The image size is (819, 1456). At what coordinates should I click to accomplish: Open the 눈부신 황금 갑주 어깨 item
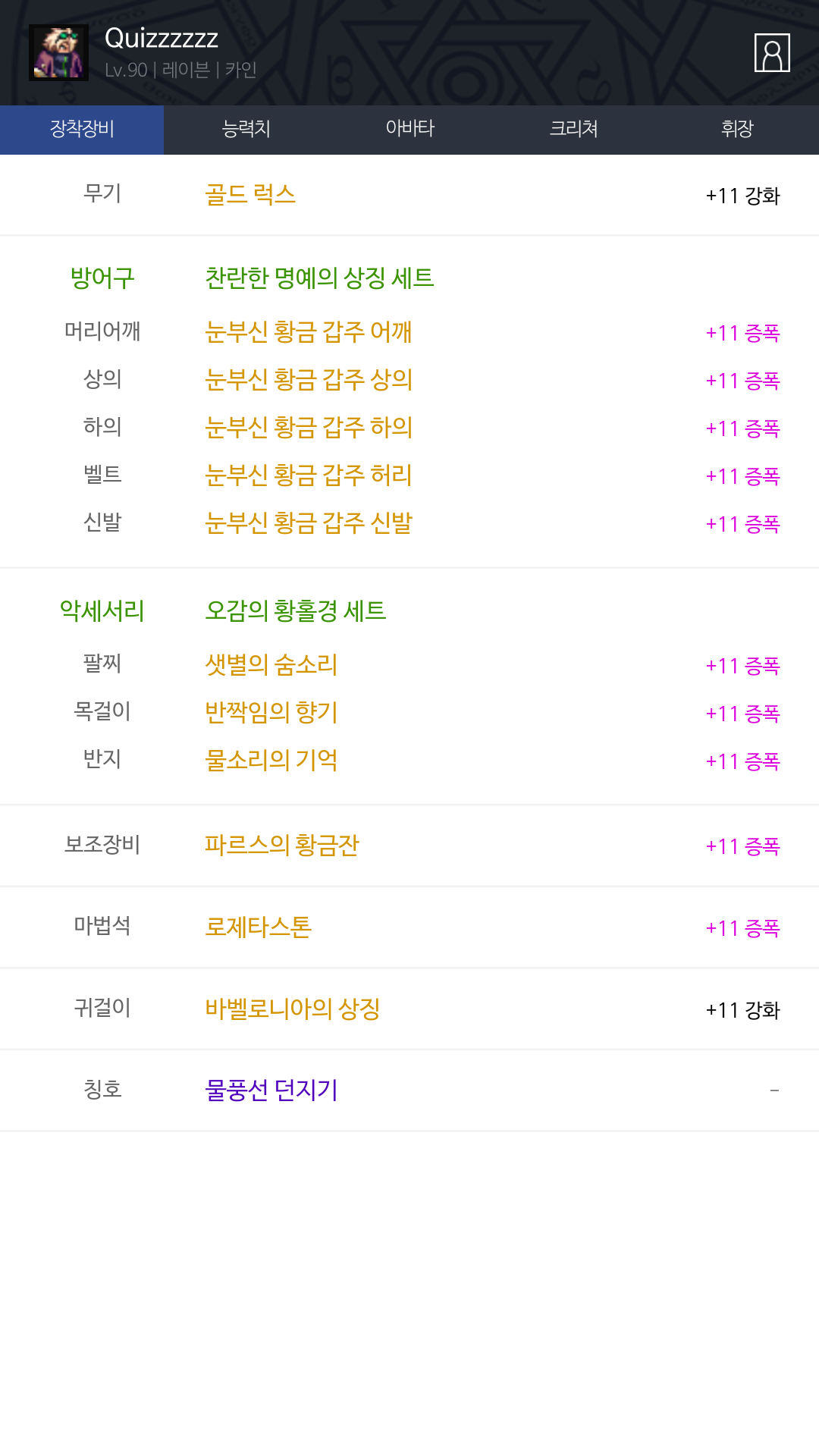(x=309, y=332)
